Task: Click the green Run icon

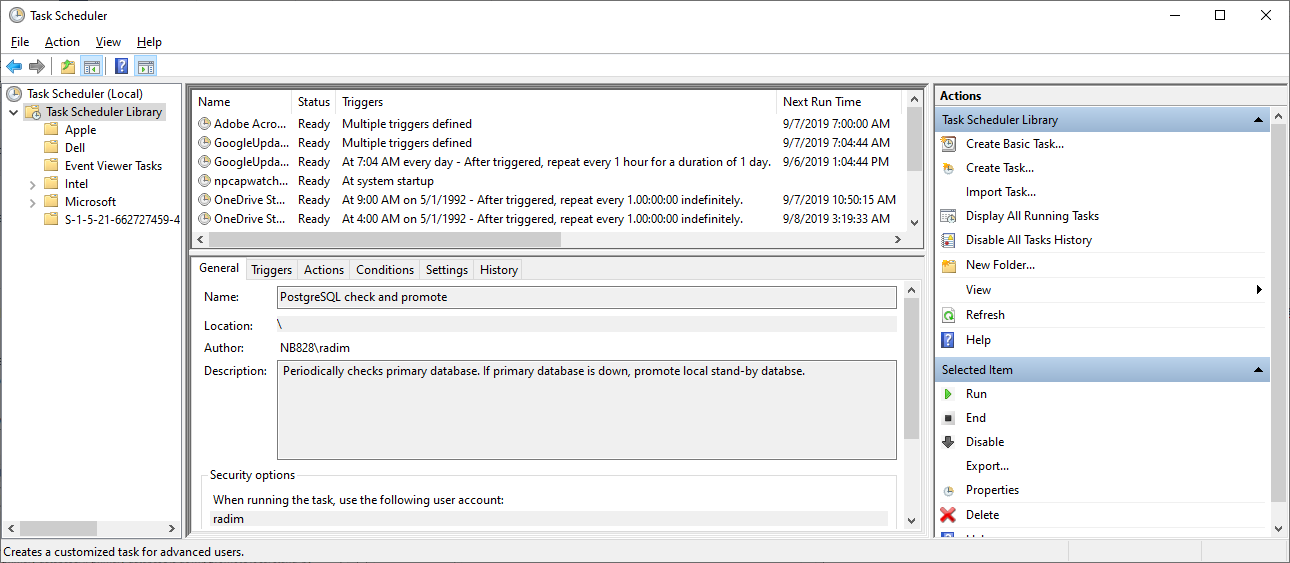Action: click(x=948, y=394)
